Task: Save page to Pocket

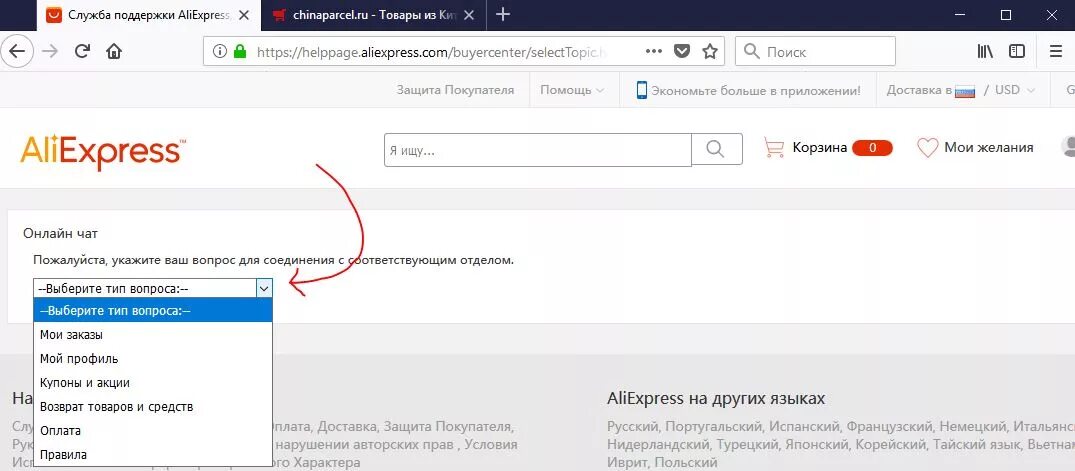Action: (x=681, y=51)
